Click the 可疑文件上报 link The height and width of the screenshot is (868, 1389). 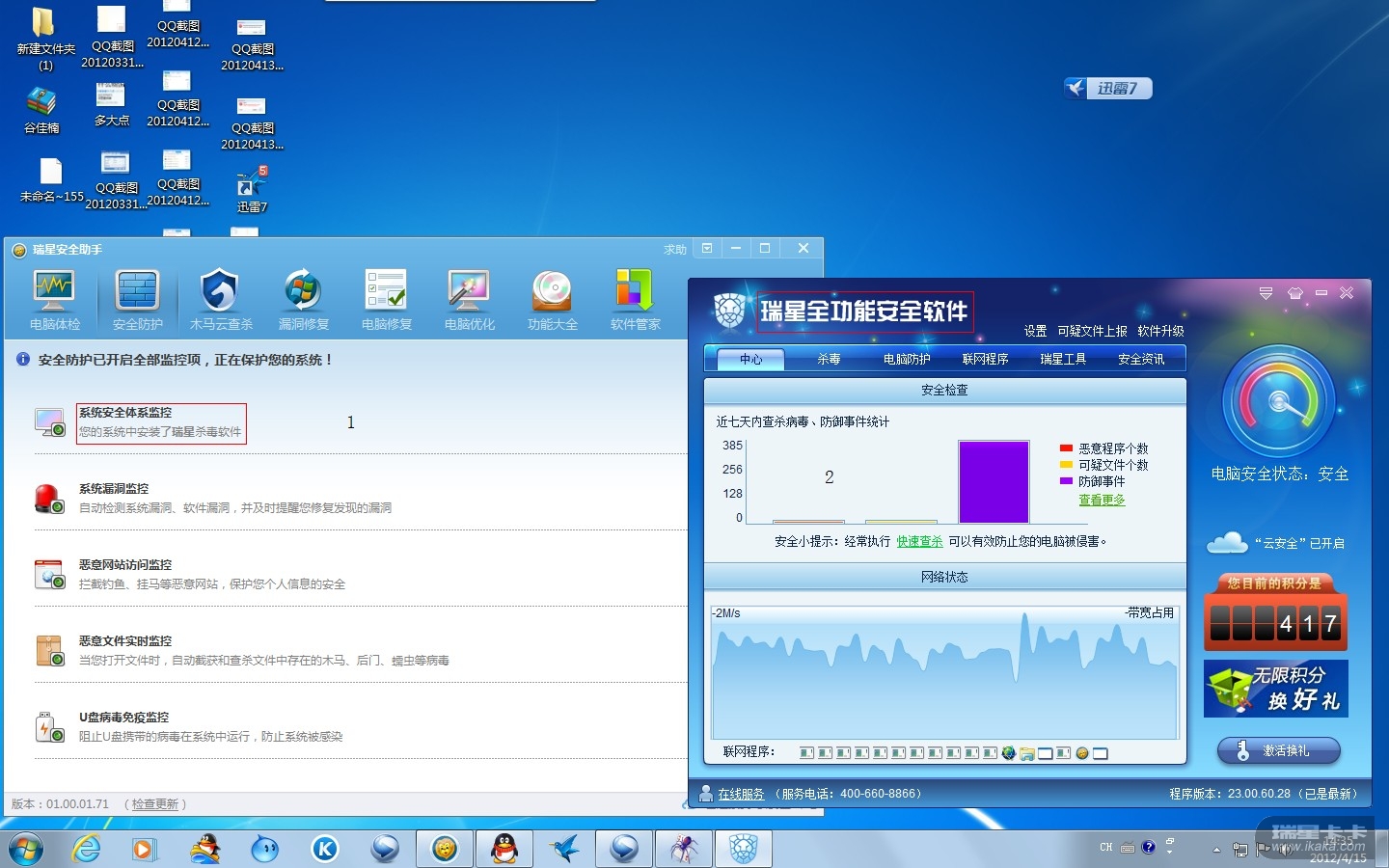(1092, 331)
